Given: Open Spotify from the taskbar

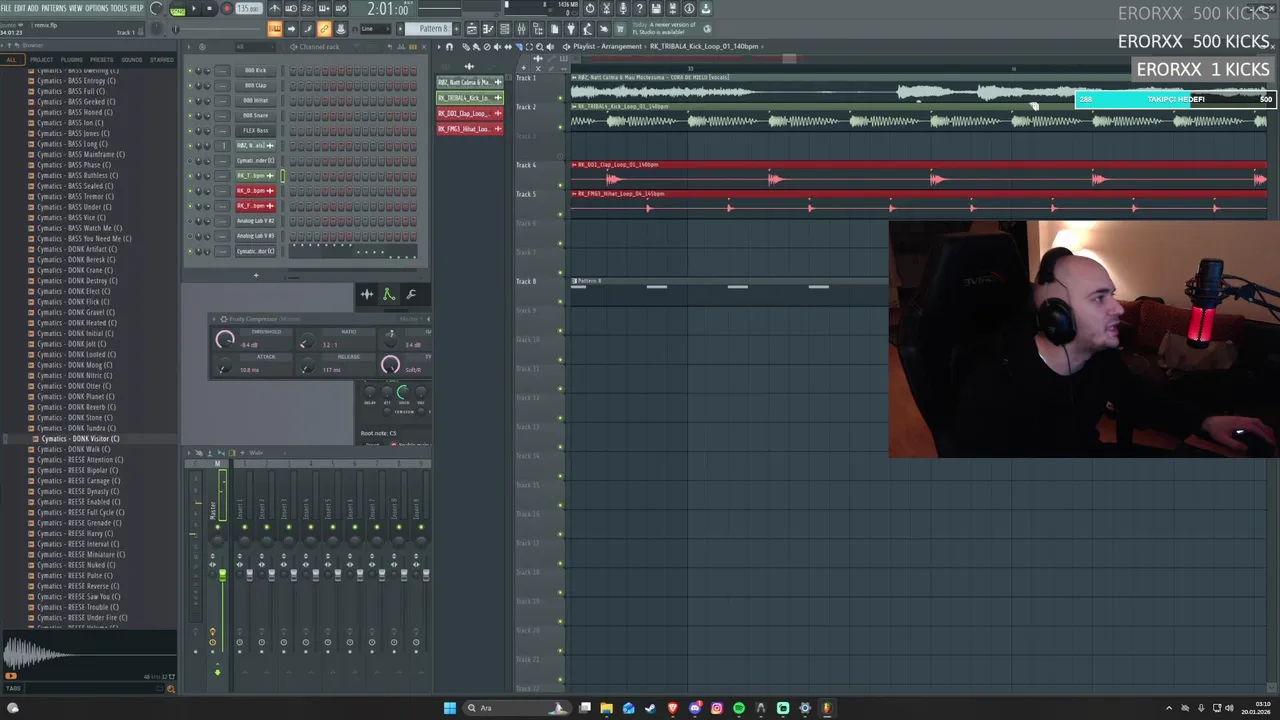Looking at the screenshot, I should 738,708.
